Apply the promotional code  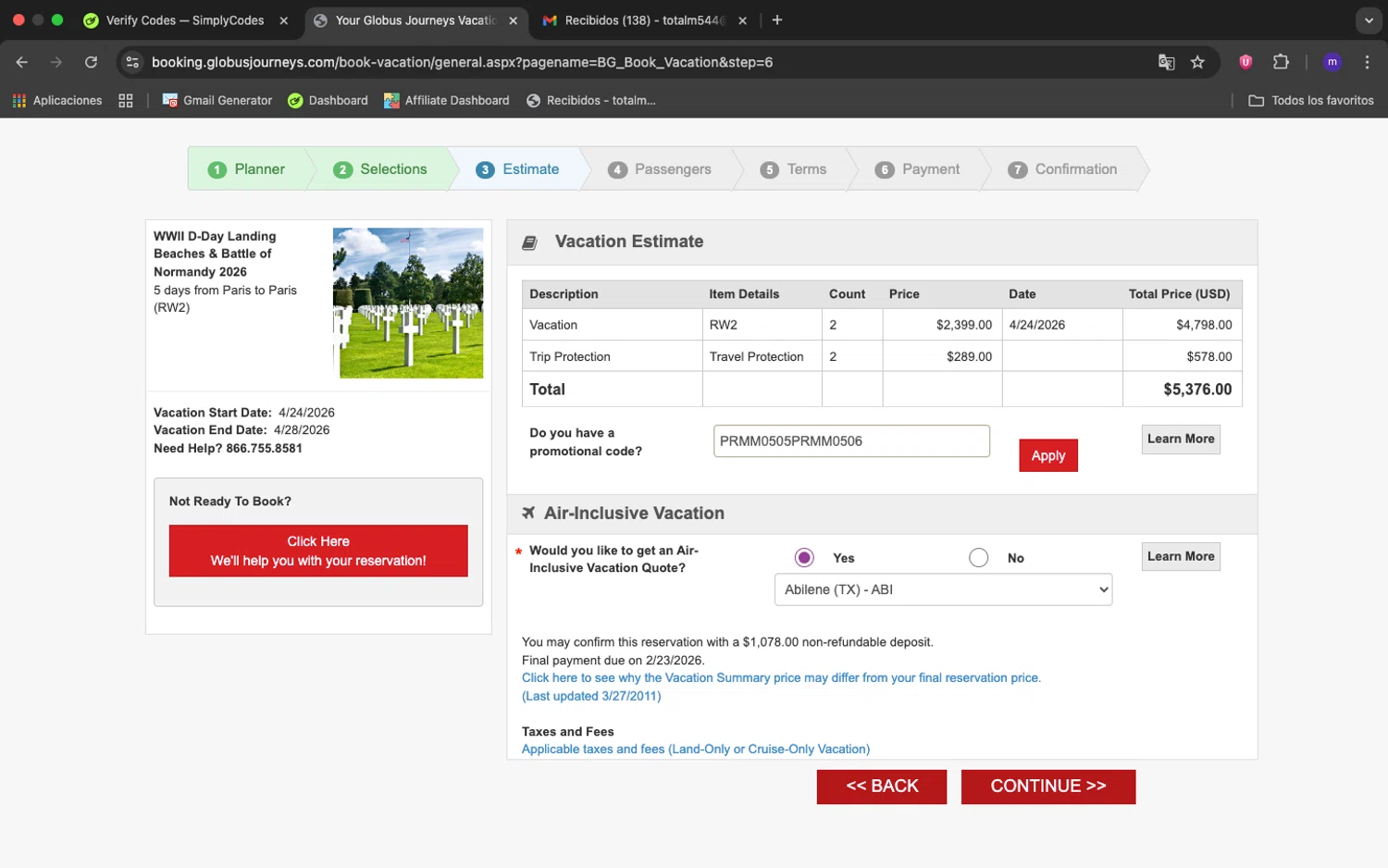(x=1048, y=455)
